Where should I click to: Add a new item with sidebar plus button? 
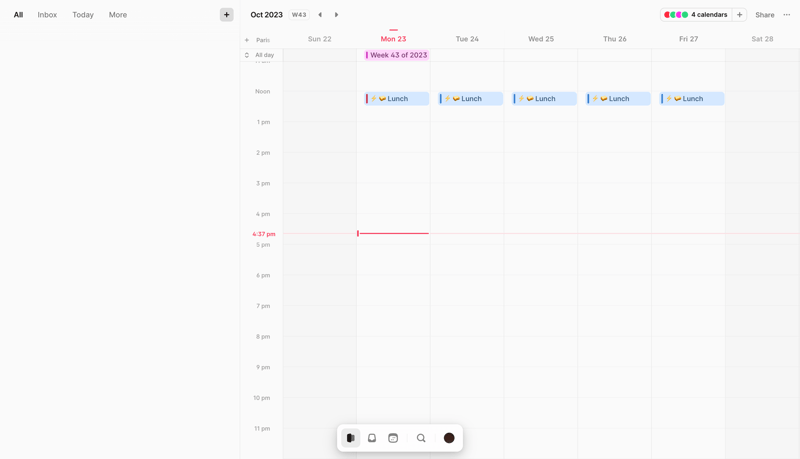point(227,15)
